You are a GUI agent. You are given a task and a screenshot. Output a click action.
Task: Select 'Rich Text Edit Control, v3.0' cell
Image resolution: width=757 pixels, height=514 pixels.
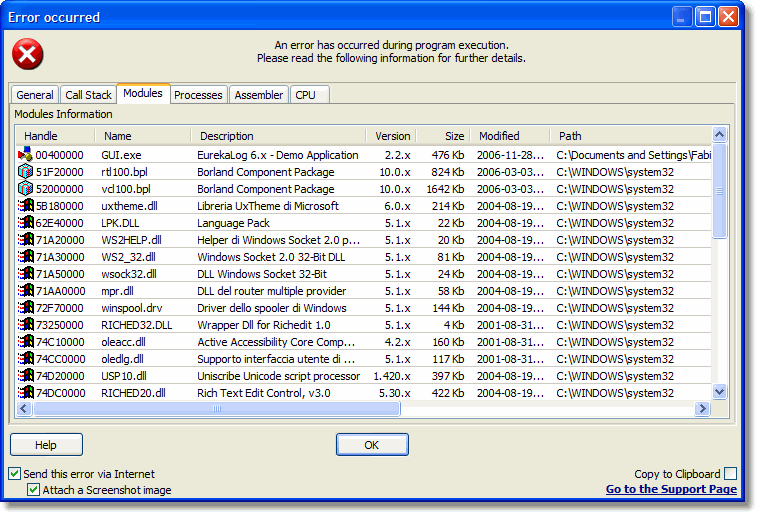click(x=264, y=393)
